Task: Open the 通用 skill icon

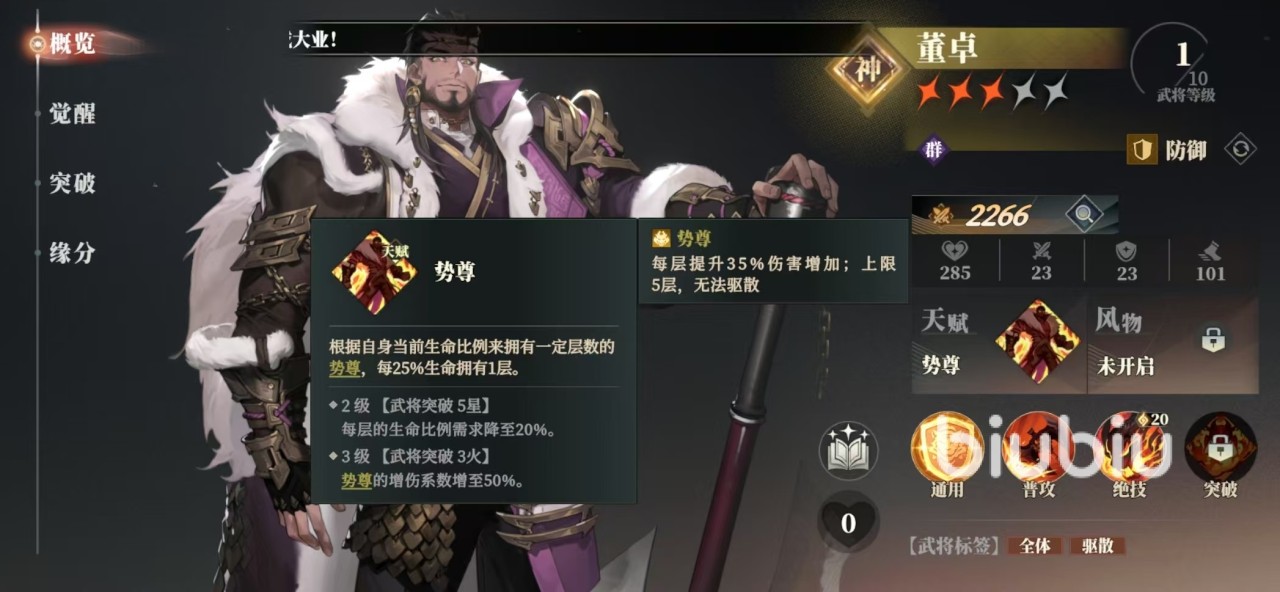Action: coord(946,446)
